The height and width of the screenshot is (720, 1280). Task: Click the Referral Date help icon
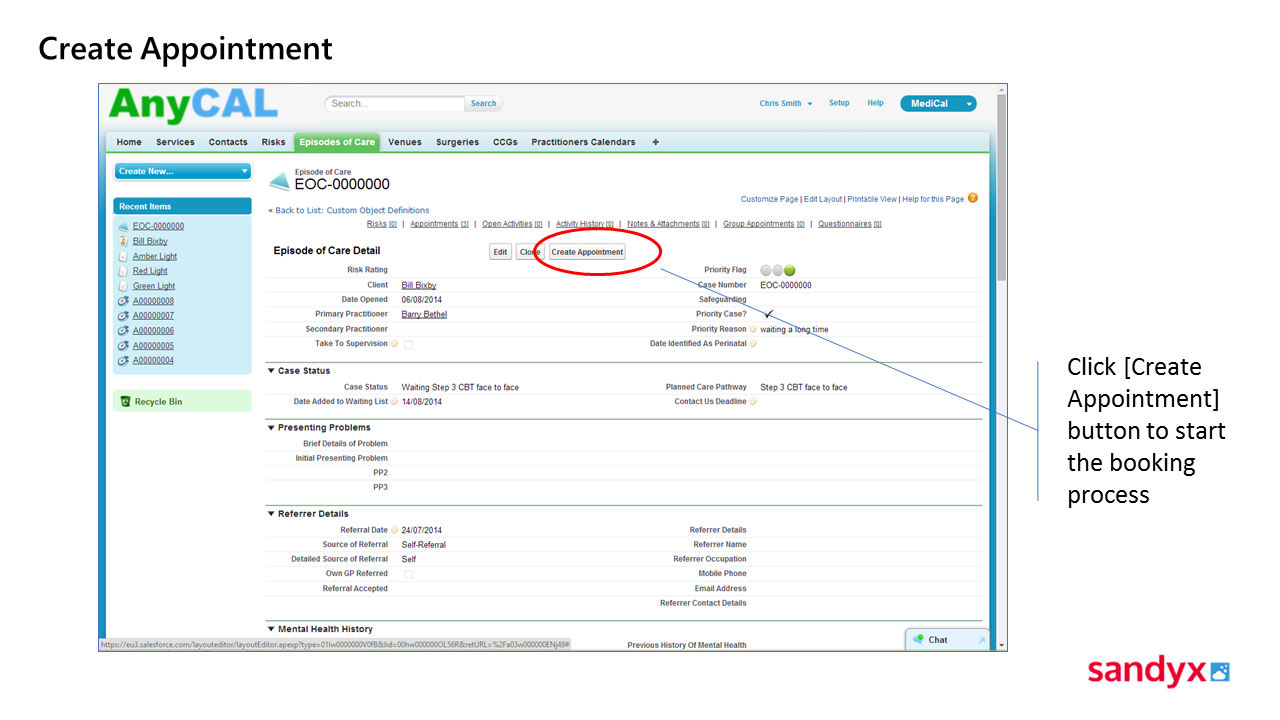click(395, 530)
